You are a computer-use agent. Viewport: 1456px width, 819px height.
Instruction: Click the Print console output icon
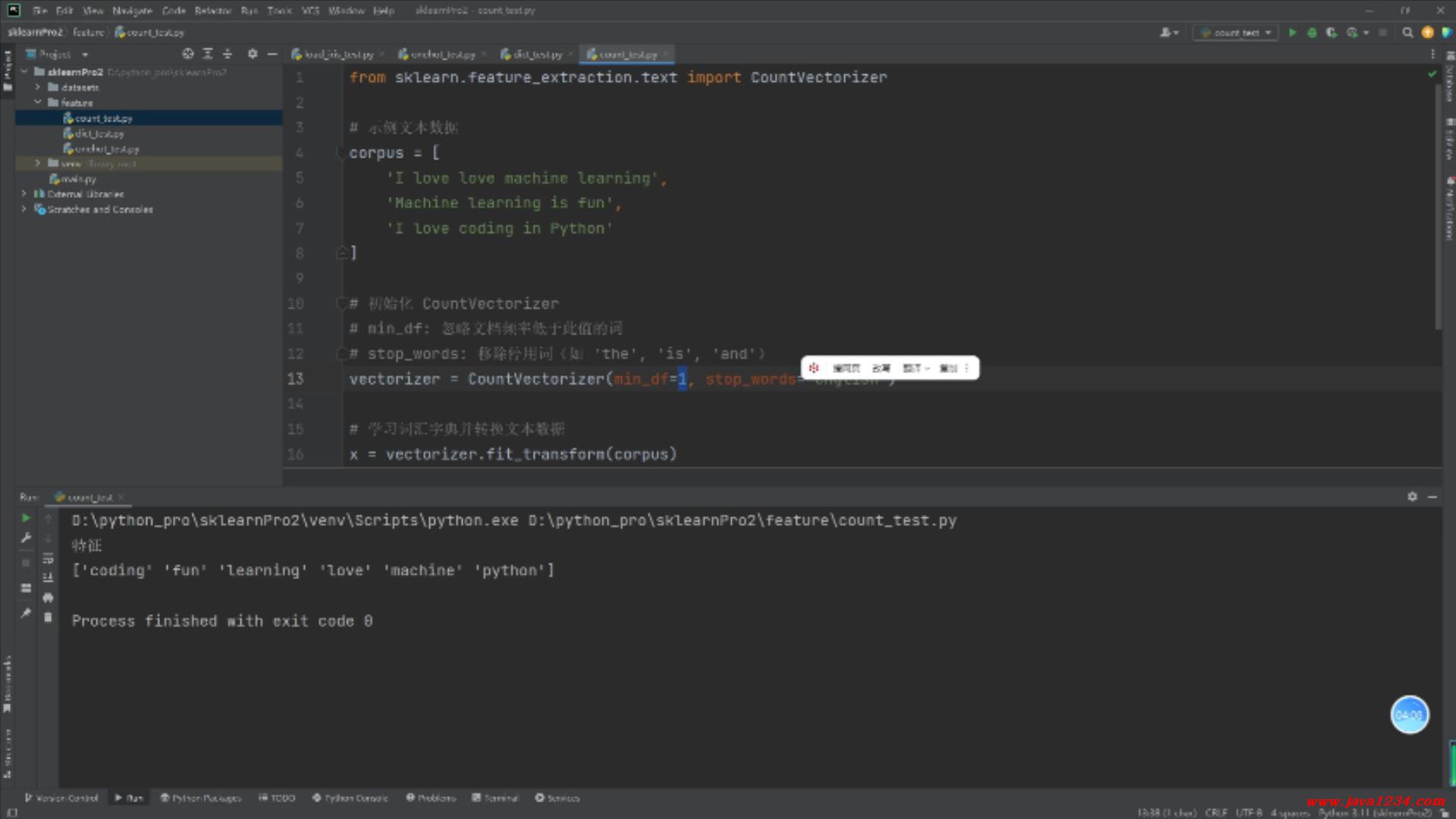[48, 598]
